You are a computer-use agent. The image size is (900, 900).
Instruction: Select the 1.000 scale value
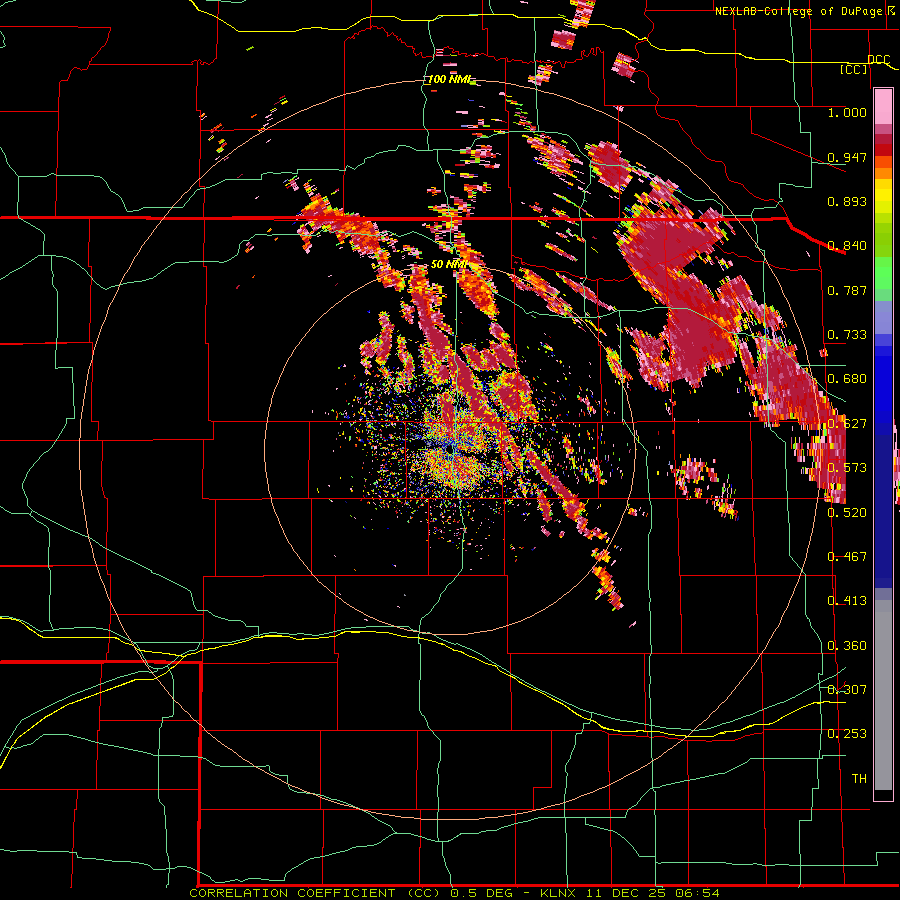pos(847,112)
